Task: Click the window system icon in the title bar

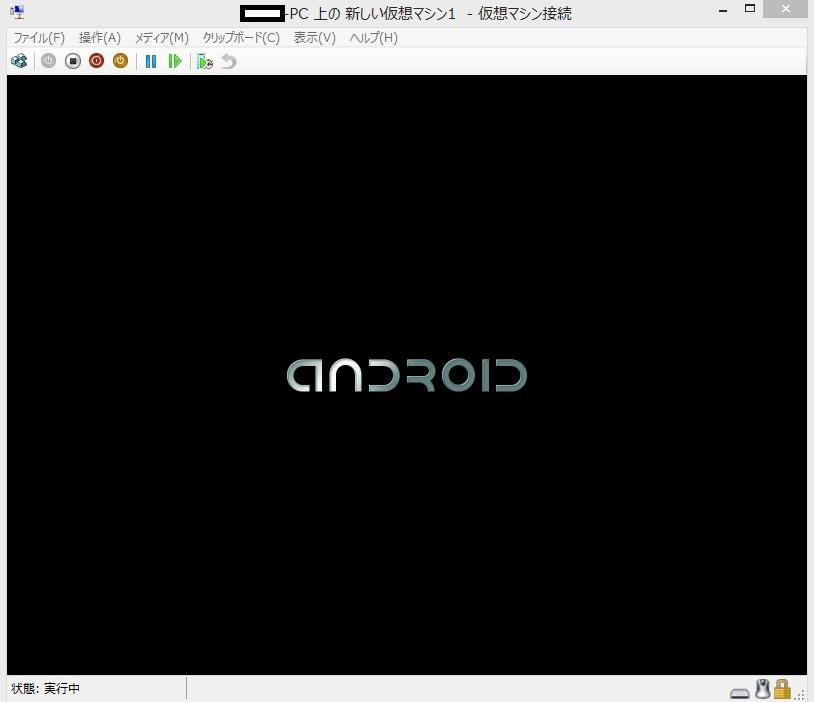Action: [x=17, y=11]
